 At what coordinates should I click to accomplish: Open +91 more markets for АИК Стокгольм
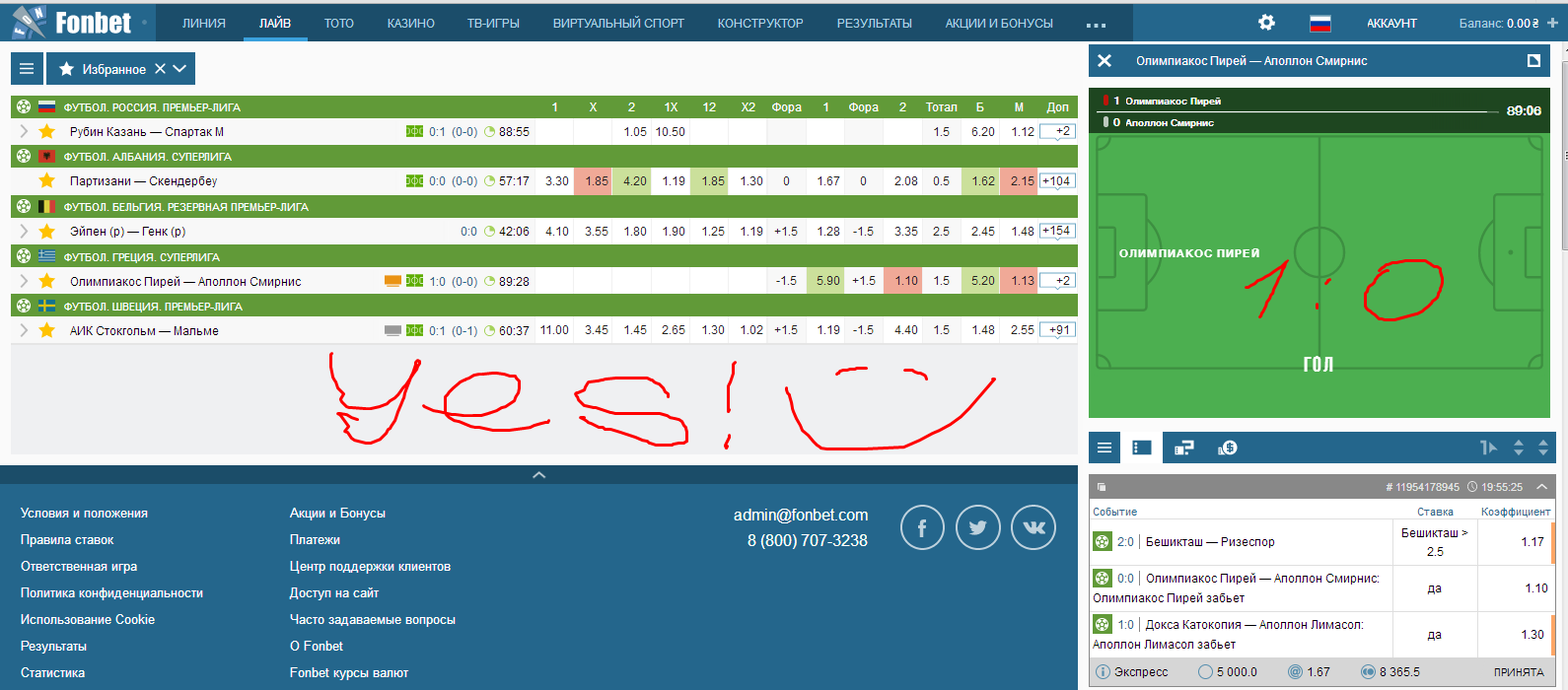click(1057, 330)
